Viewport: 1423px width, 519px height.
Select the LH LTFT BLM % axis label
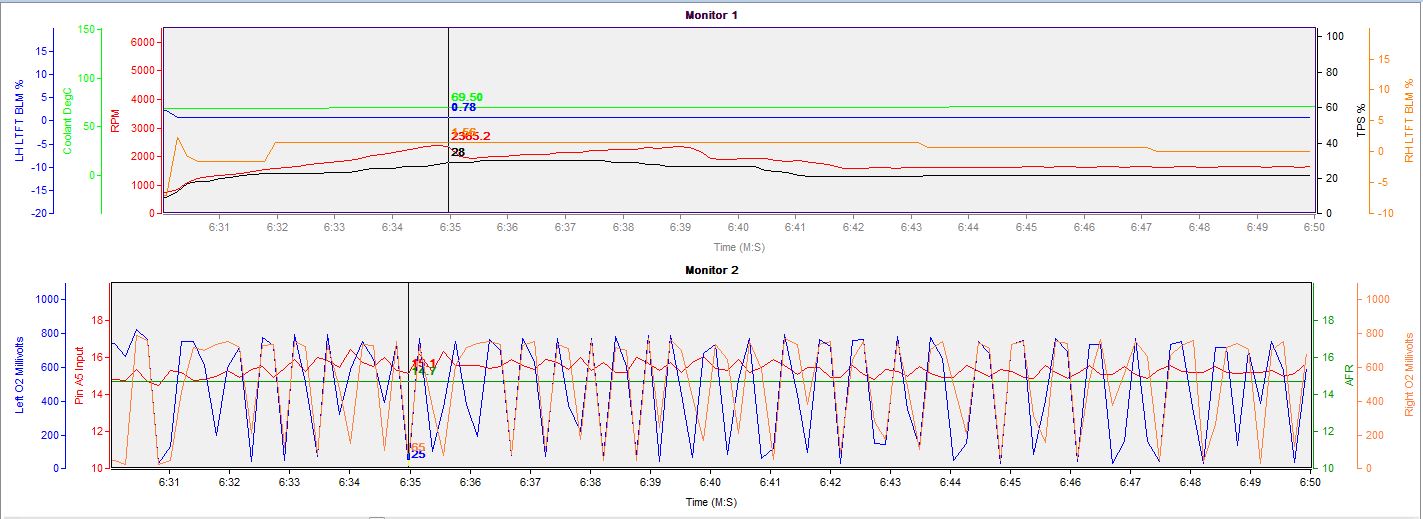coord(19,119)
